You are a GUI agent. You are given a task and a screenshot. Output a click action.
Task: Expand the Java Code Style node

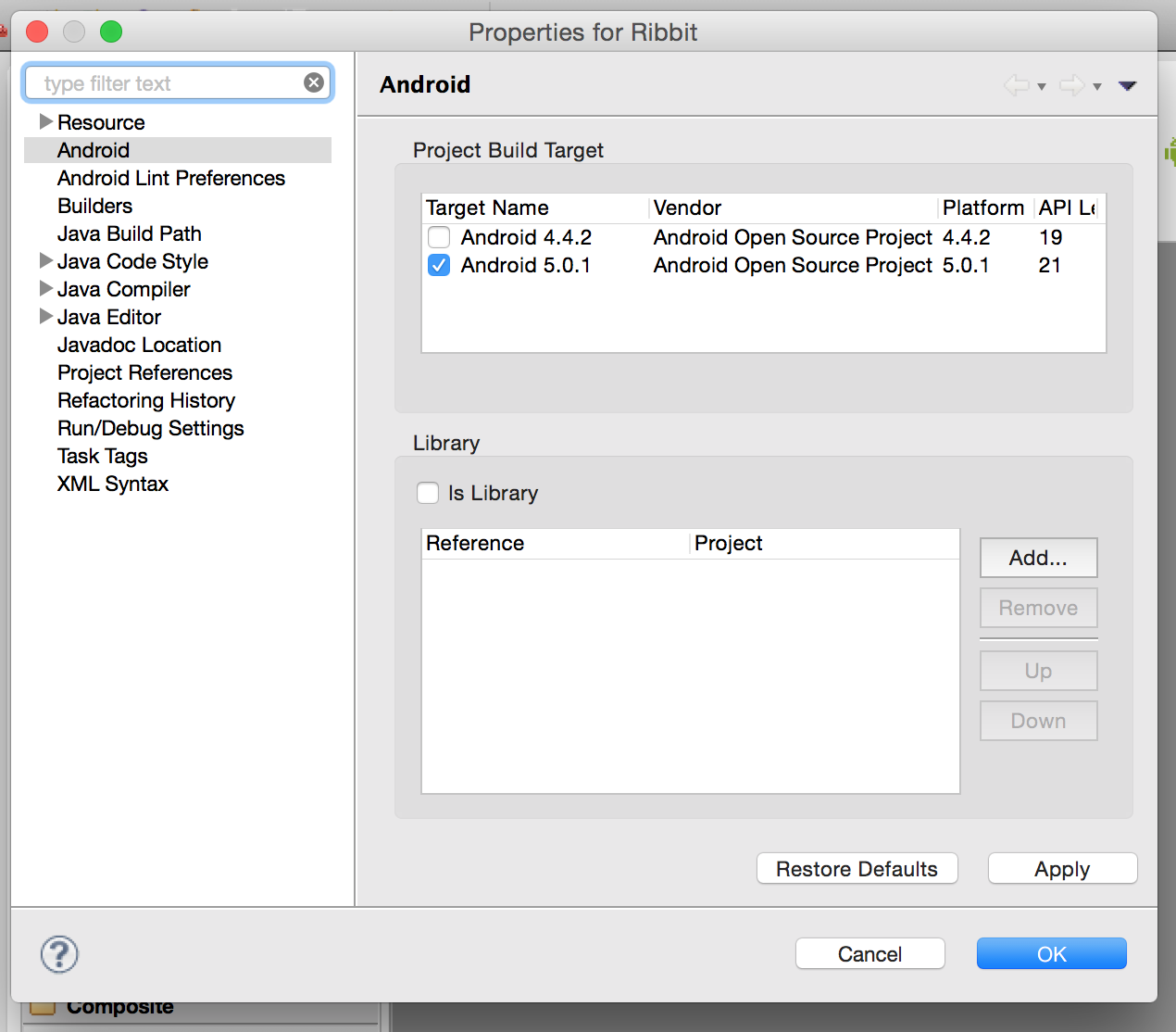45,260
